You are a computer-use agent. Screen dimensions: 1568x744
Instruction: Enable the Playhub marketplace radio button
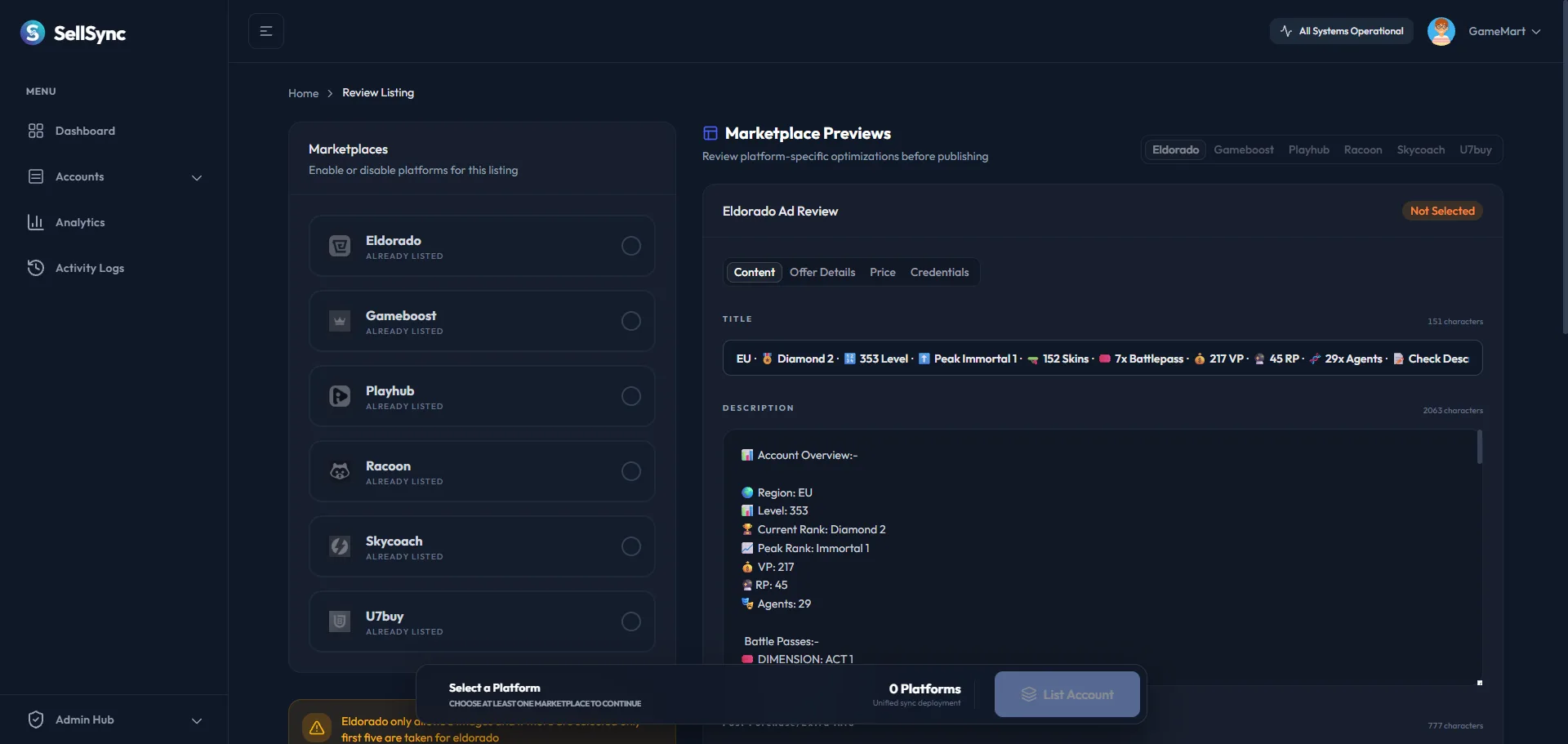click(x=631, y=396)
